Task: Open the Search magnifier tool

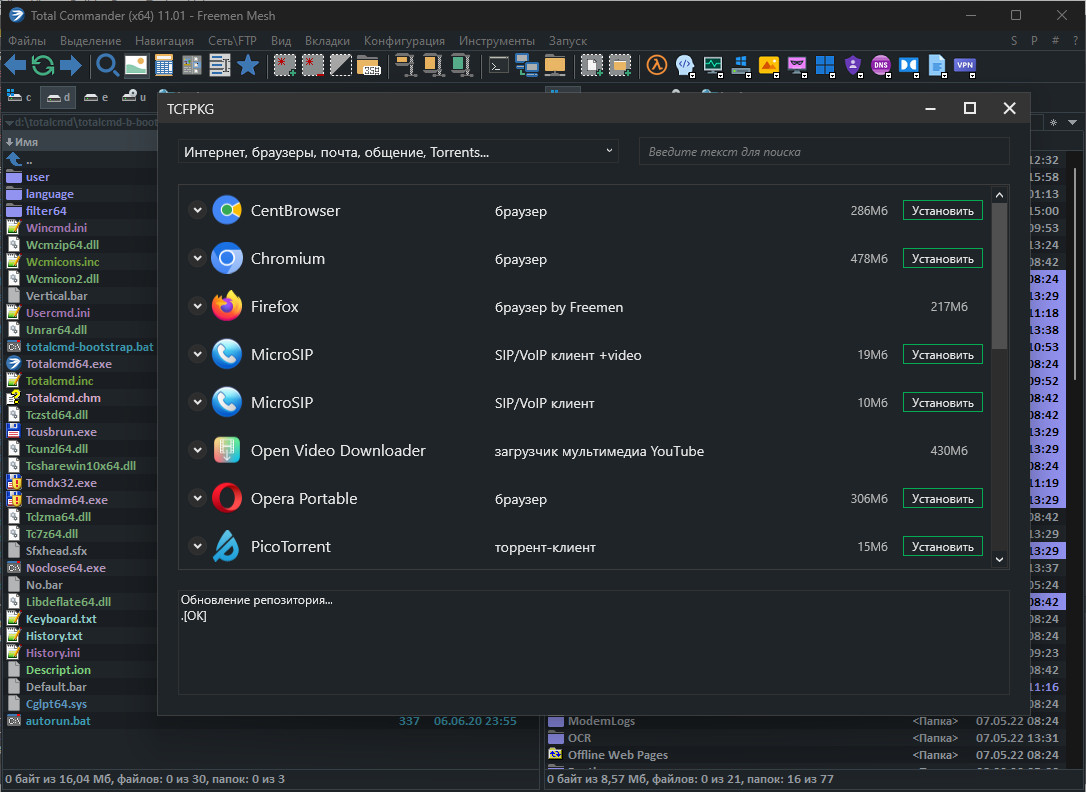Action: coord(107,66)
